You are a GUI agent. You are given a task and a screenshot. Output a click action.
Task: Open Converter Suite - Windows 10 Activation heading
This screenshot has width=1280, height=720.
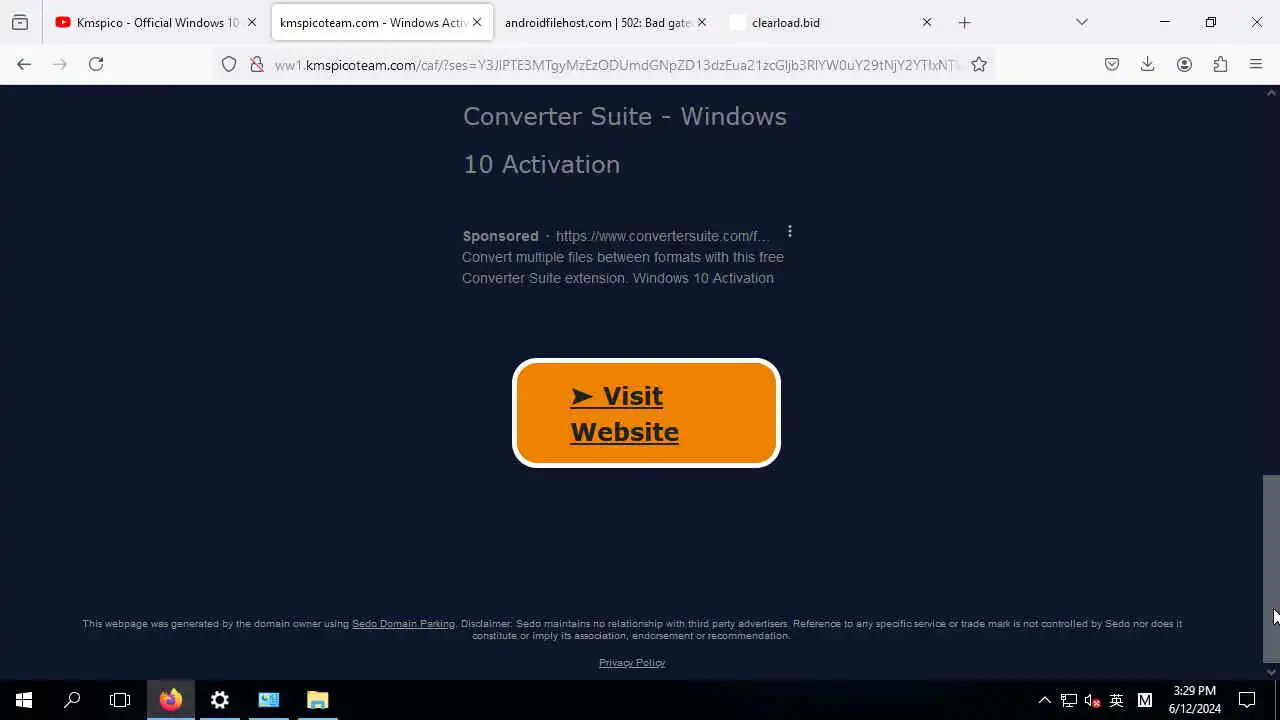tap(625, 140)
